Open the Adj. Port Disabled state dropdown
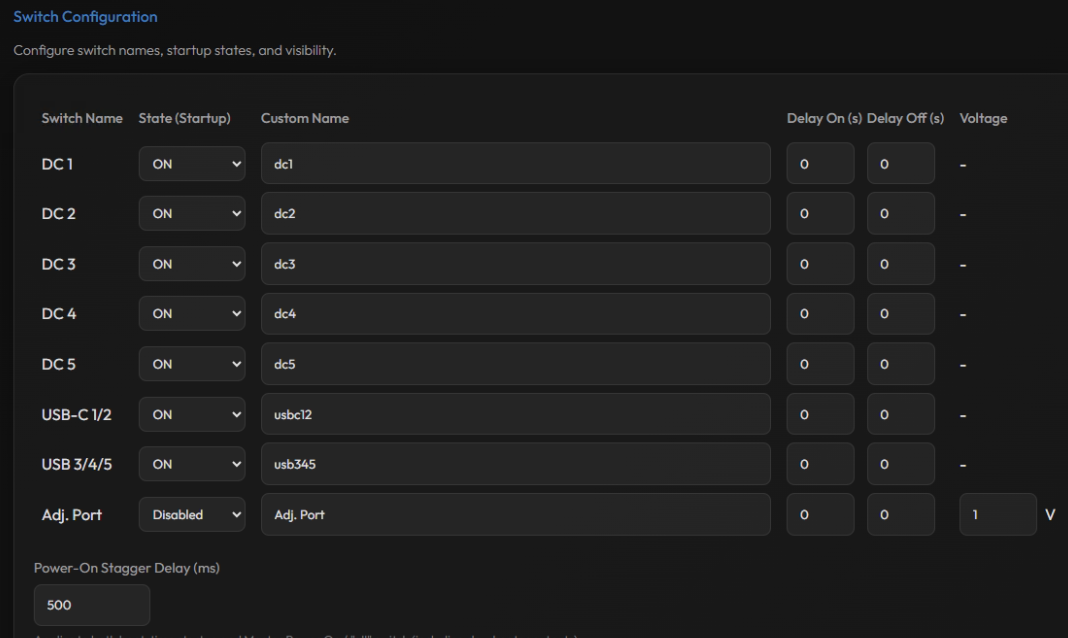1068x638 pixels. [192, 514]
